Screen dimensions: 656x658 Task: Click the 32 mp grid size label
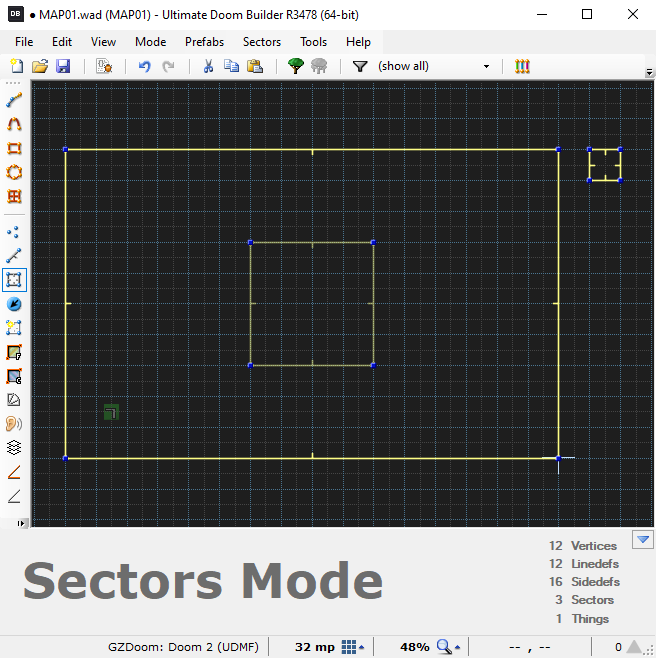coord(315,647)
